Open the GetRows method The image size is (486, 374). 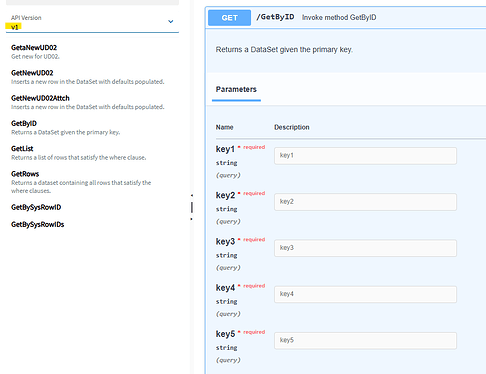pyautogui.click(x=25, y=174)
